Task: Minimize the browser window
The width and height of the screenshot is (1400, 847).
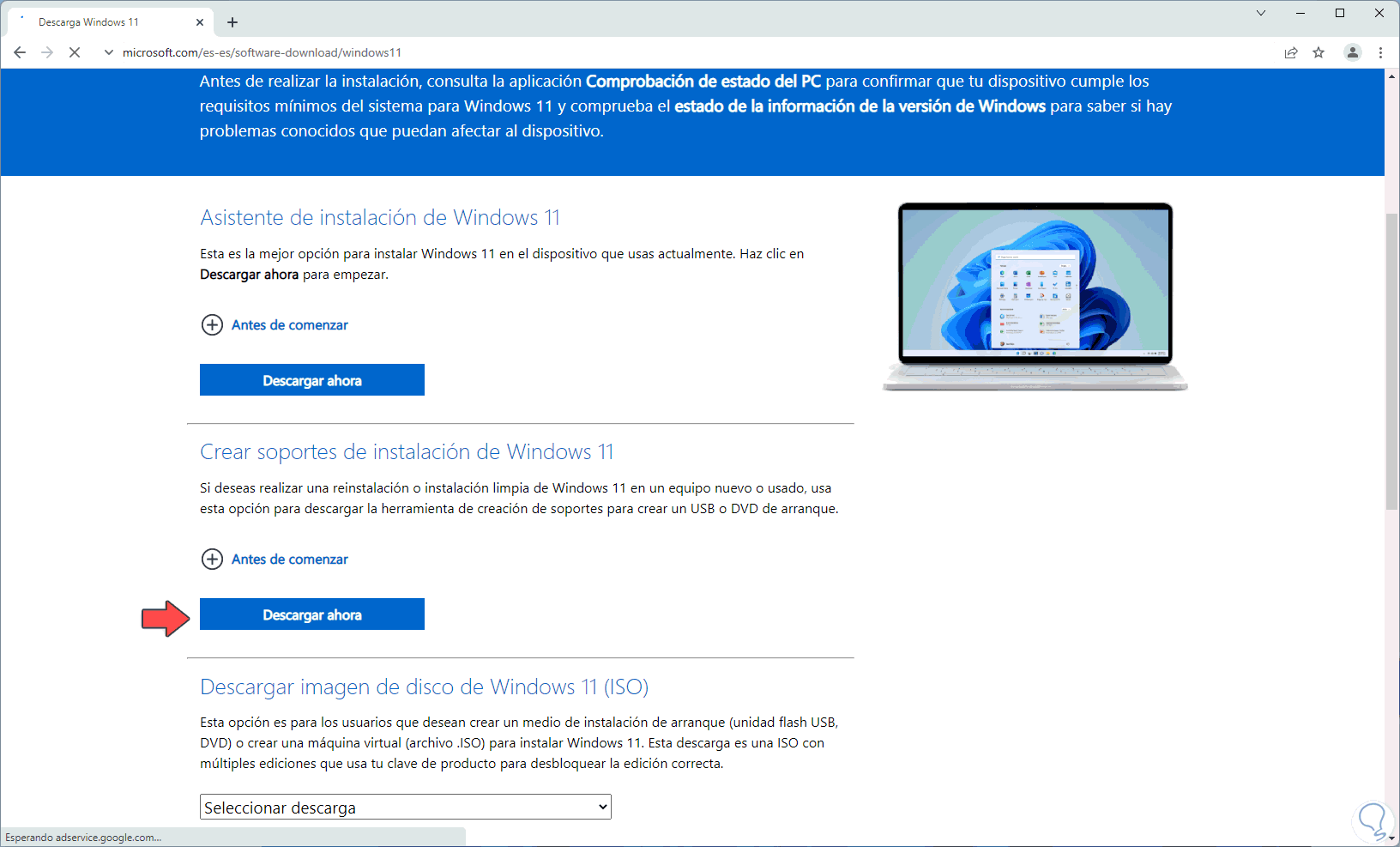Action: pos(1300,13)
